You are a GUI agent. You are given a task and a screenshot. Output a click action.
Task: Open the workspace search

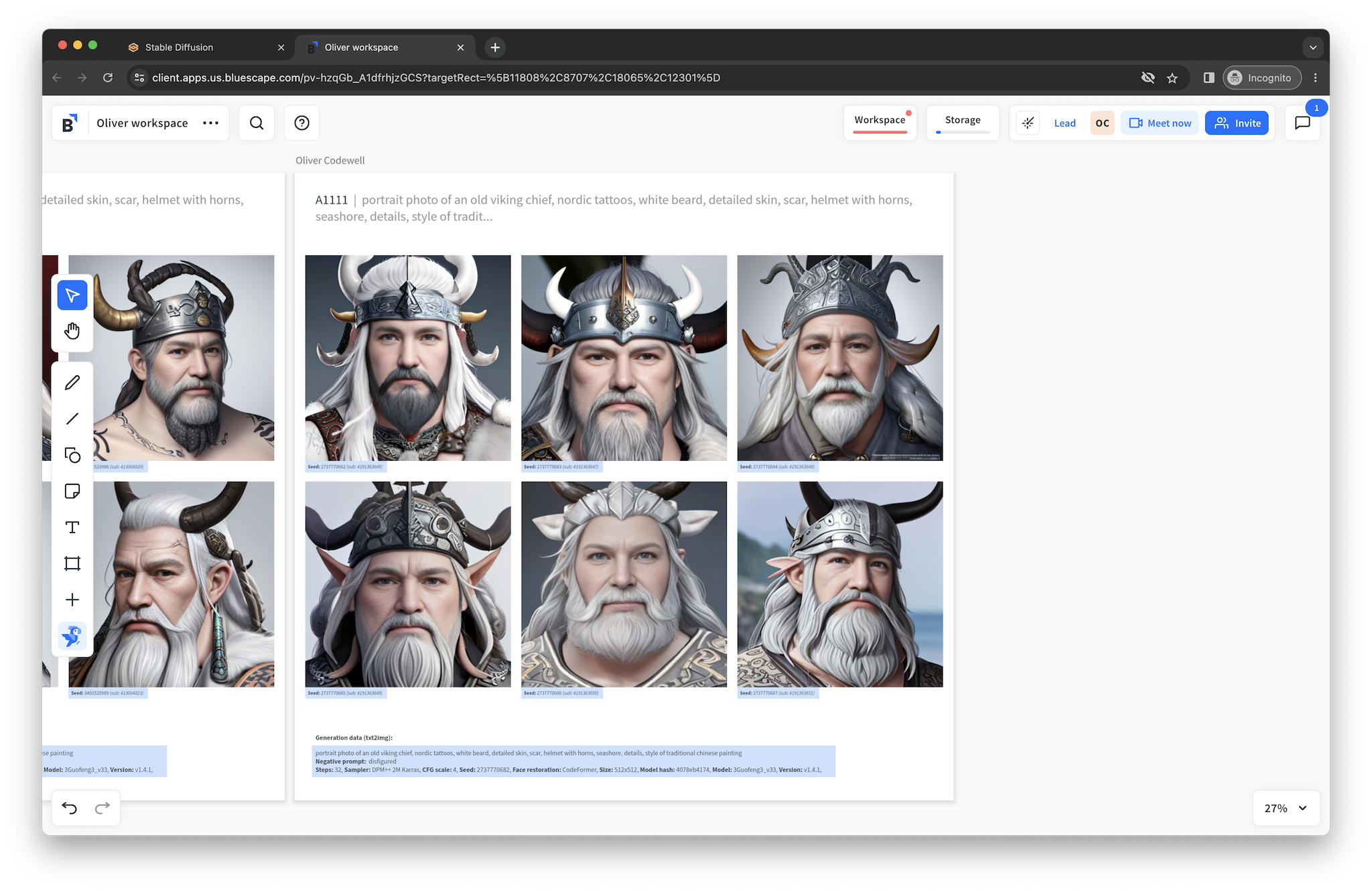pyautogui.click(x=257, y=123)
